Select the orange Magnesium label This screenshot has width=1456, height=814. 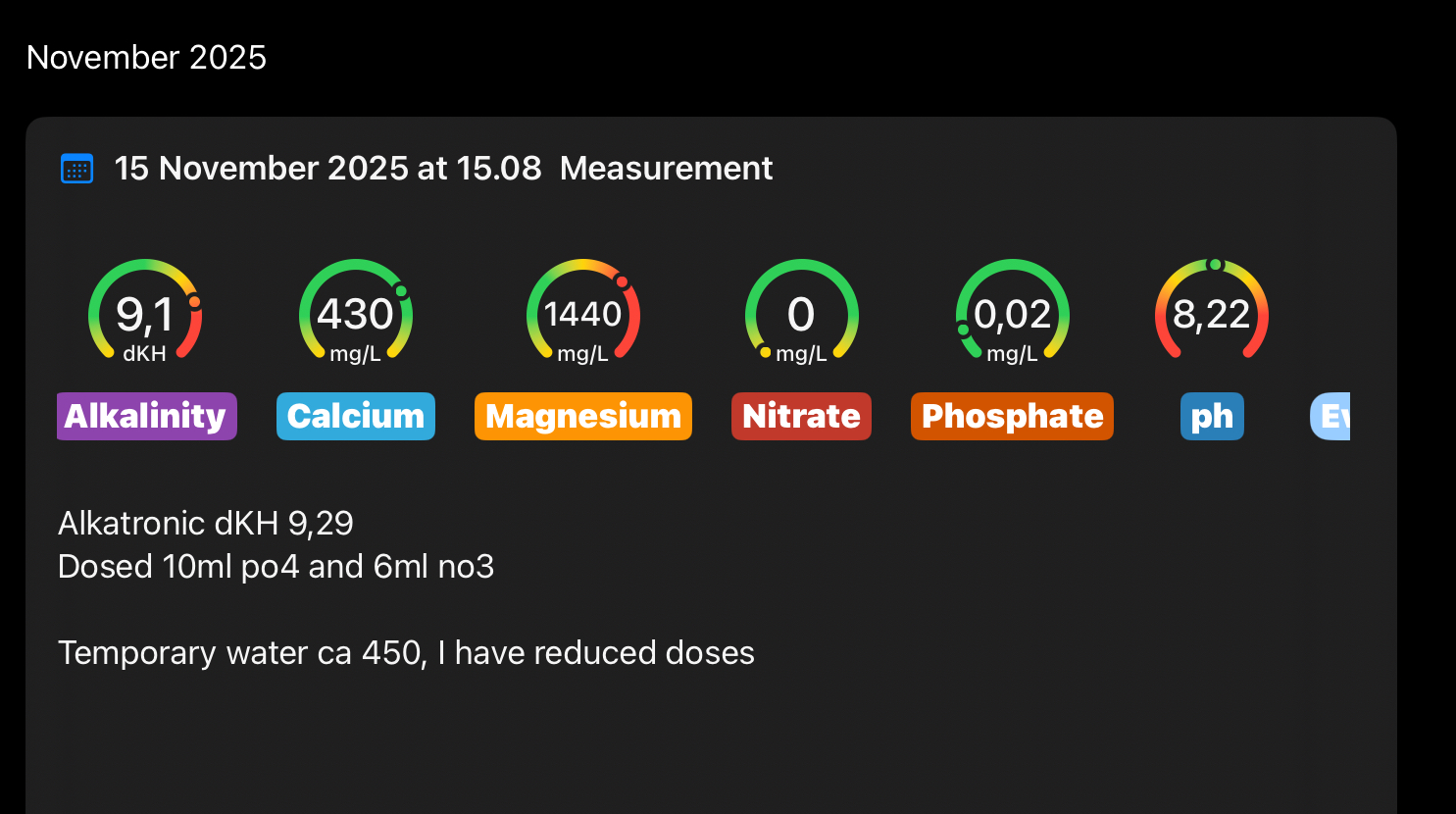[x=583, y=417]
